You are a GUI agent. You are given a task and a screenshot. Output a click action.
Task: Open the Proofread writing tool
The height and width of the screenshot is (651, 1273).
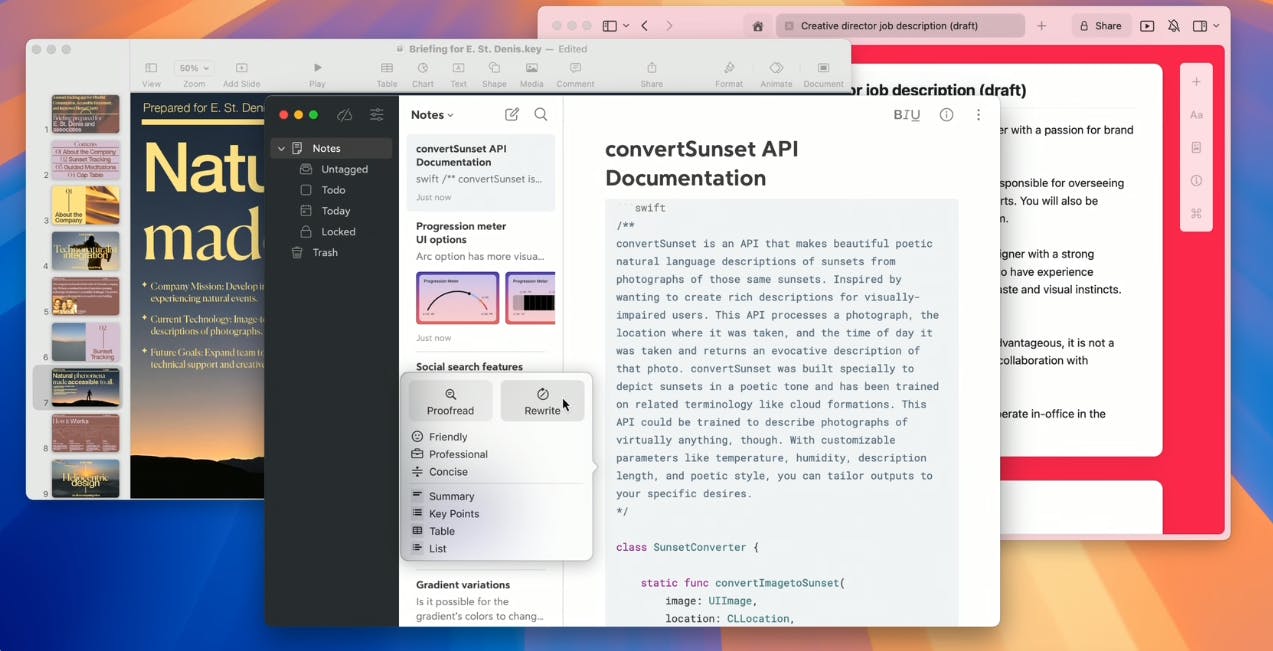click(450, 400)
